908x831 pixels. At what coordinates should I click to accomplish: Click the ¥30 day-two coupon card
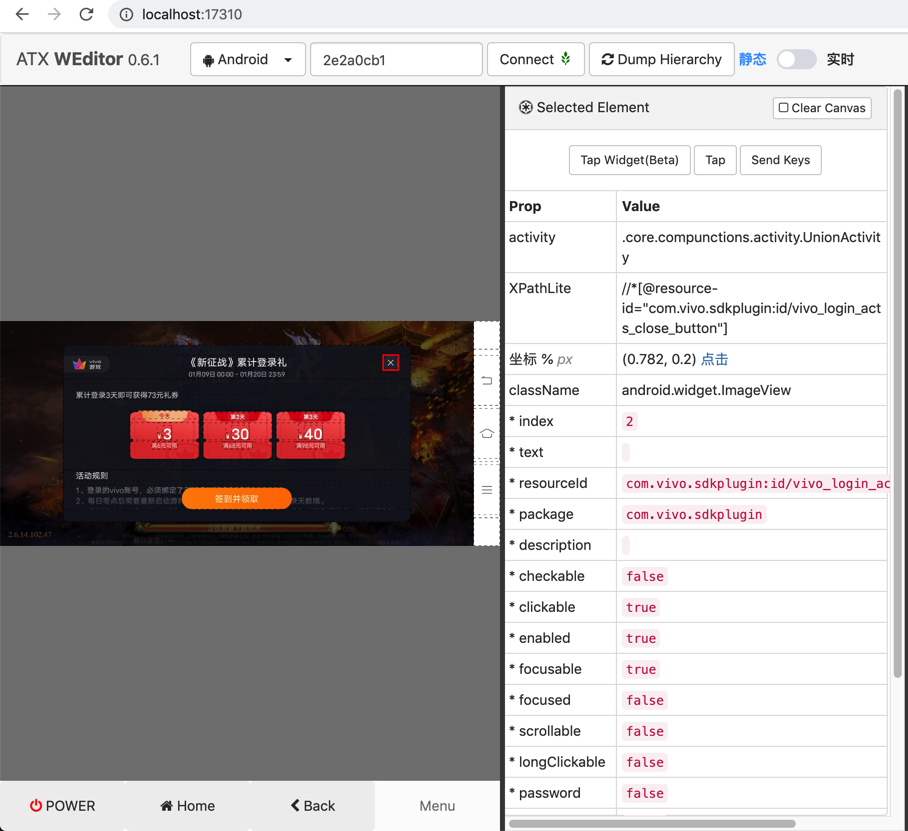[x=237, y=435]
